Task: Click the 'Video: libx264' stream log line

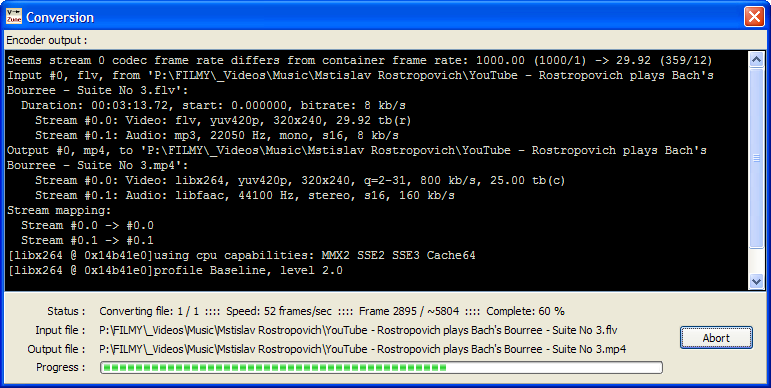Action: [300, 180]
